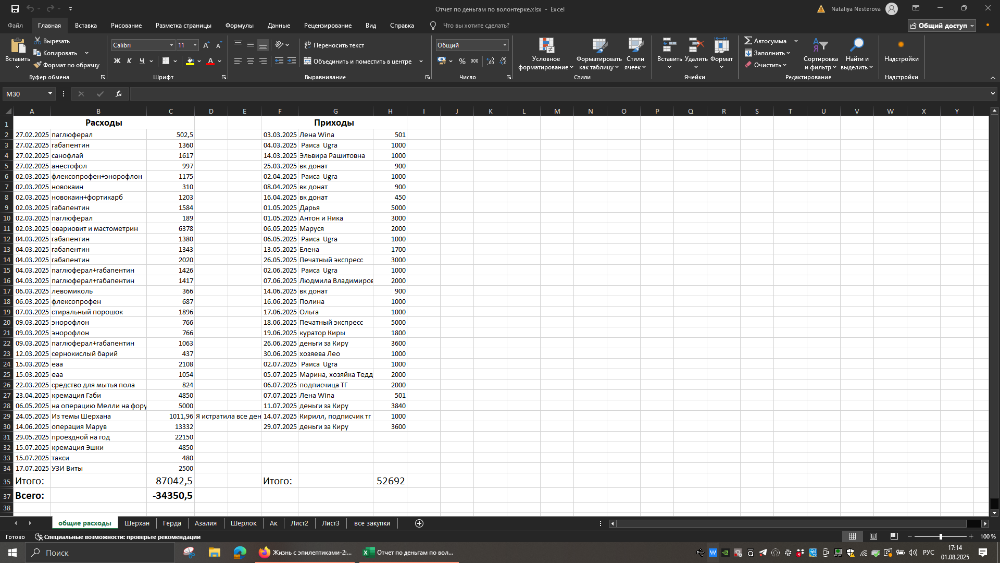
Task: Click Find and Select magnifier icon
Action: pos(856,45)
